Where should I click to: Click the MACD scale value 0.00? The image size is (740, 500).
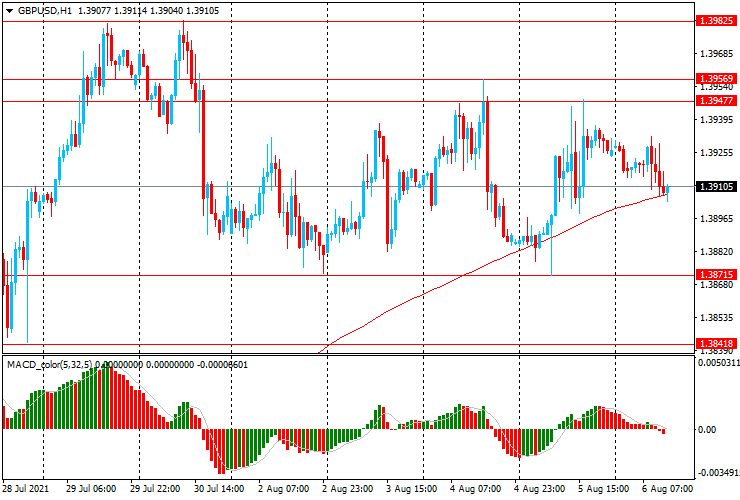(707, 430)
